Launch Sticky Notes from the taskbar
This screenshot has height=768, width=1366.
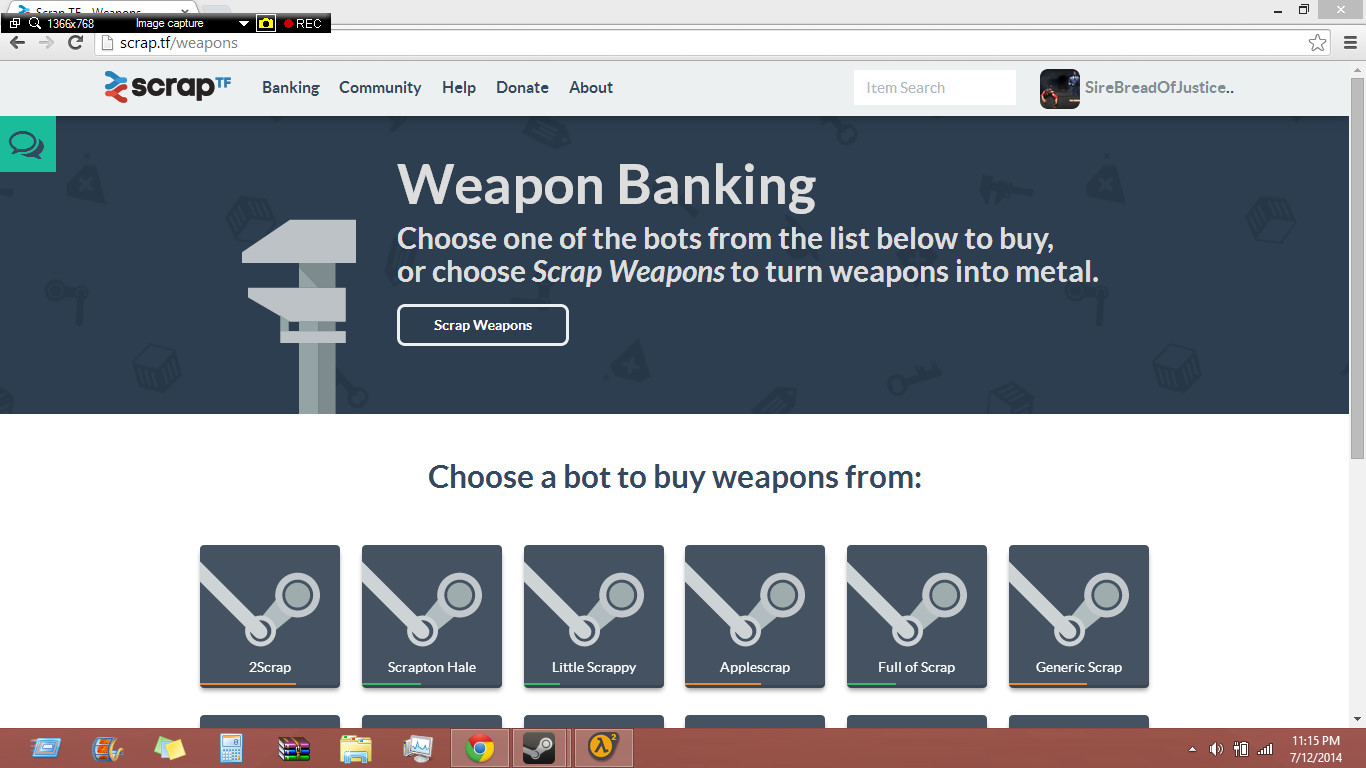point(169,748)
